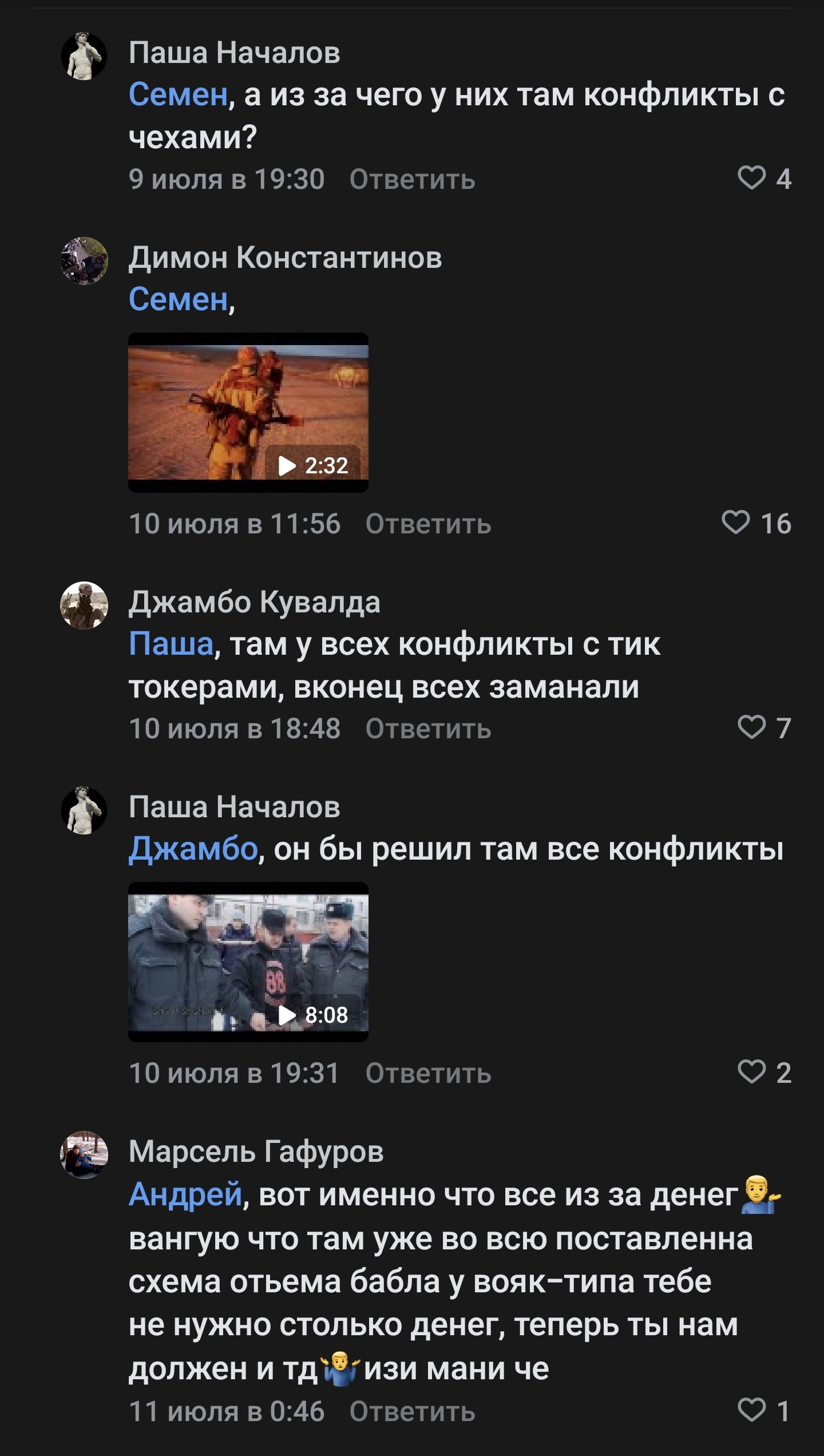Open Паша Началов's avatar on top comment
824x1456 pixels.
84,56
